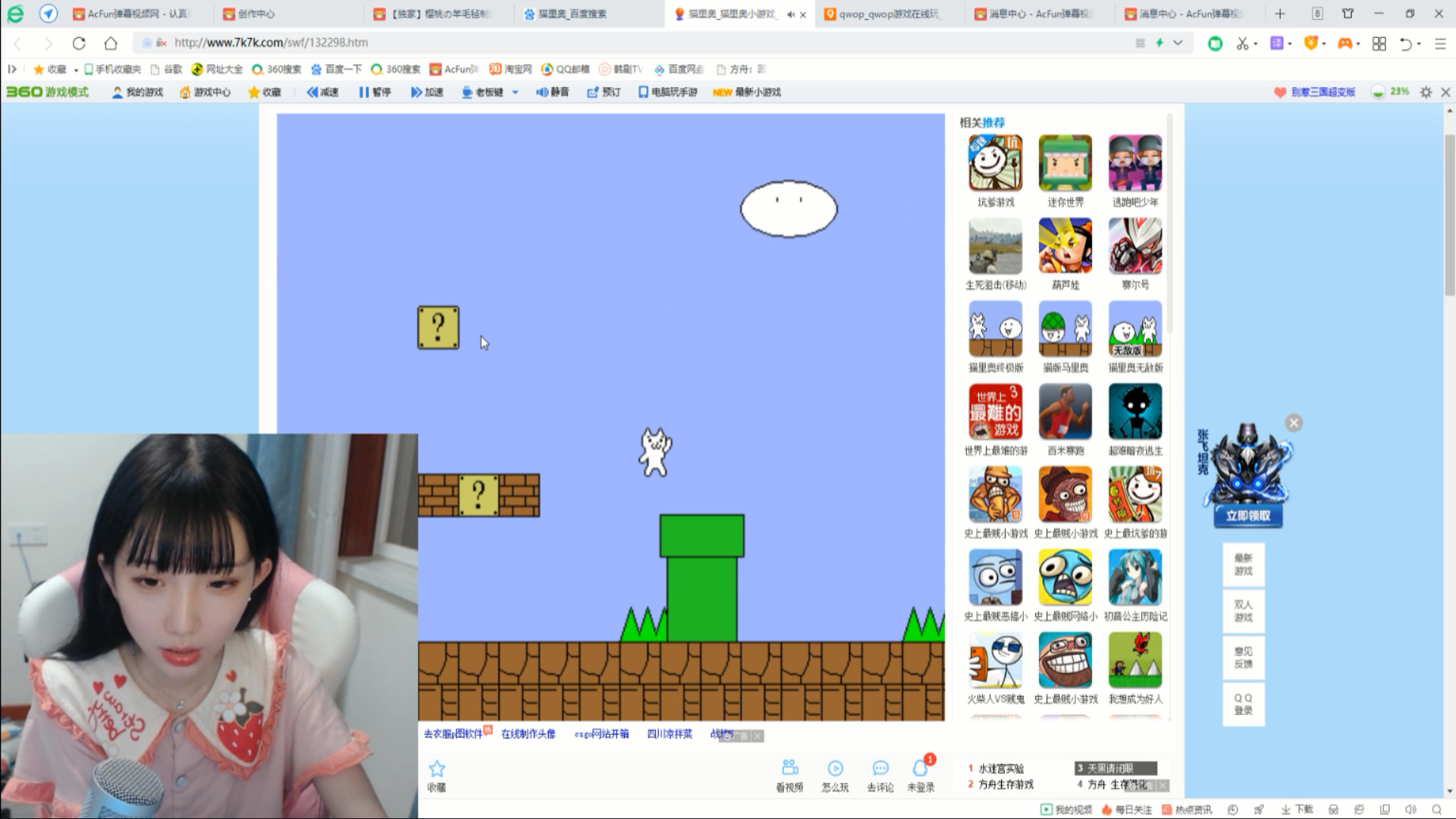Screen dimensions: 1456x819
Task: Switch to qwop游戏在线玩 tab
Action: tap(890, 14)
